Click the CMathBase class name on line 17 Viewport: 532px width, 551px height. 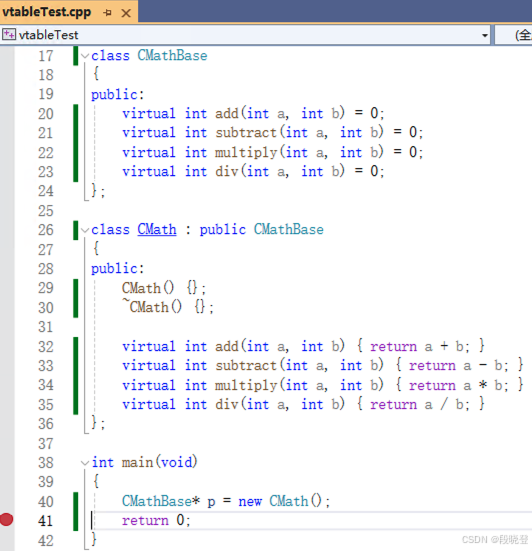172,56
